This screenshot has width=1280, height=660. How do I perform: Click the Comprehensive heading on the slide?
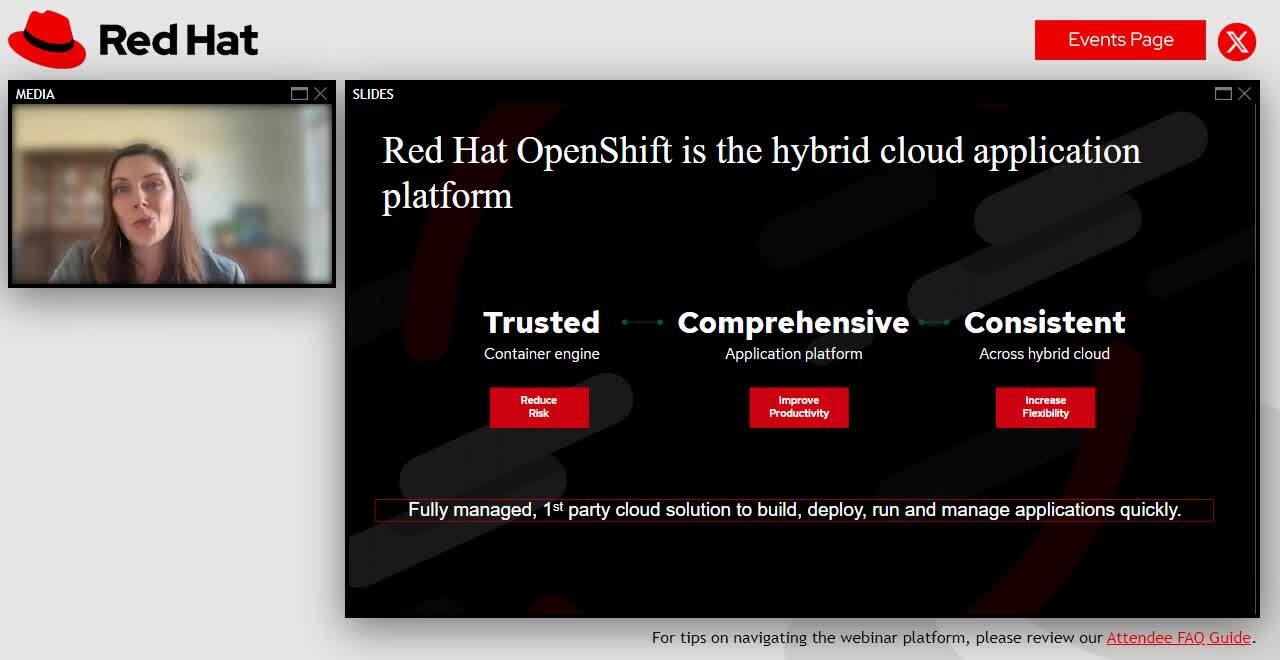click(x=793, y=322)
